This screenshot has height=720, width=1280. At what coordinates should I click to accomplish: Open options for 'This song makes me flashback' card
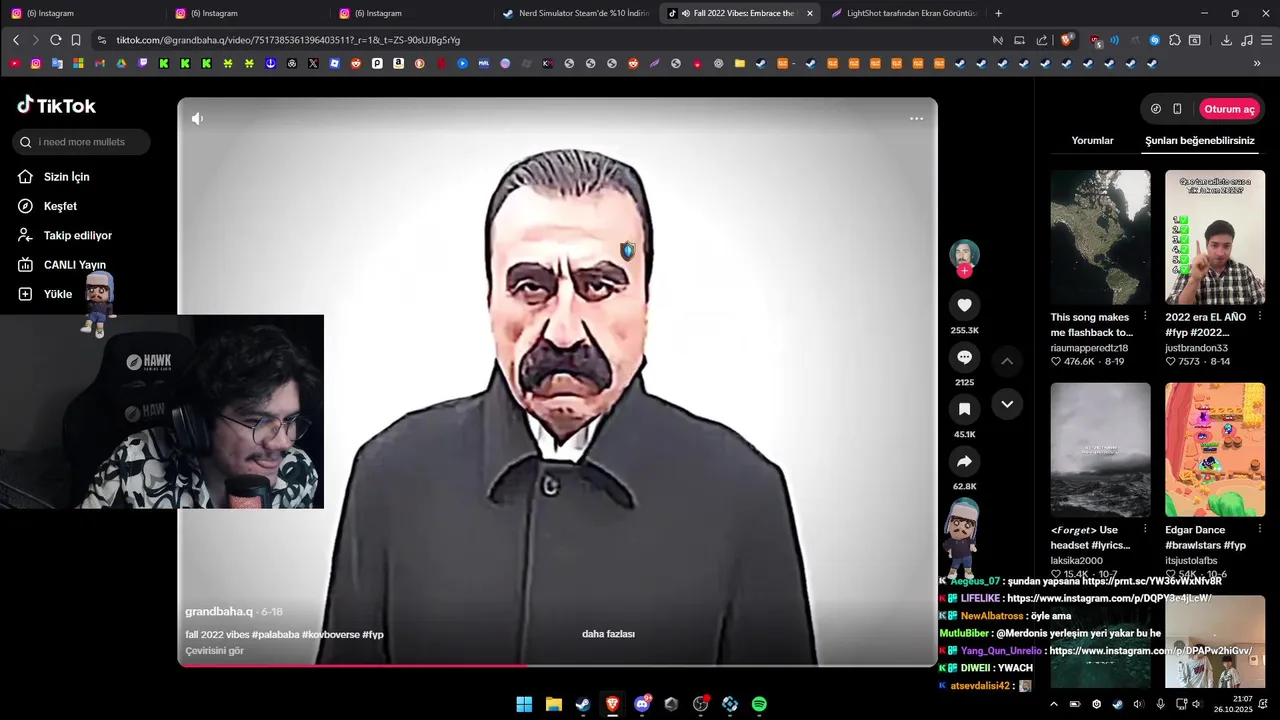[x=1145, y=316]
